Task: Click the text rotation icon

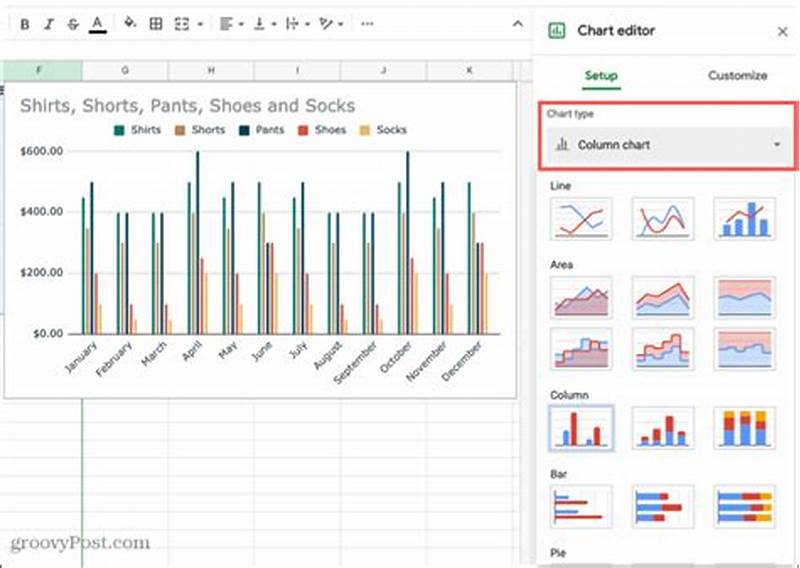Action: (x=326, y=23)
